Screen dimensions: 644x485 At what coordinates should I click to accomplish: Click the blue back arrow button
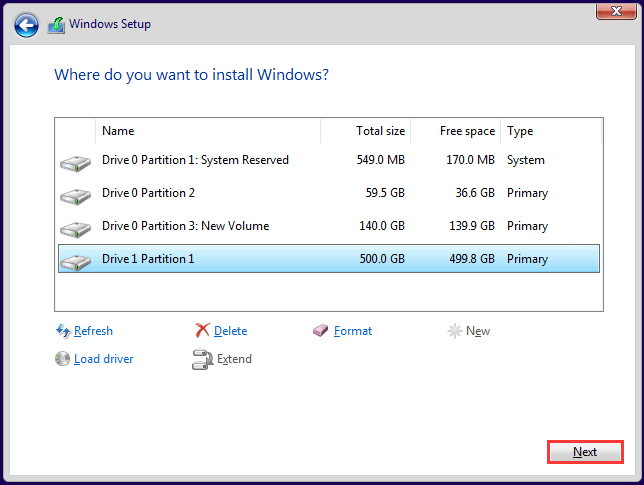coord(26,25)
